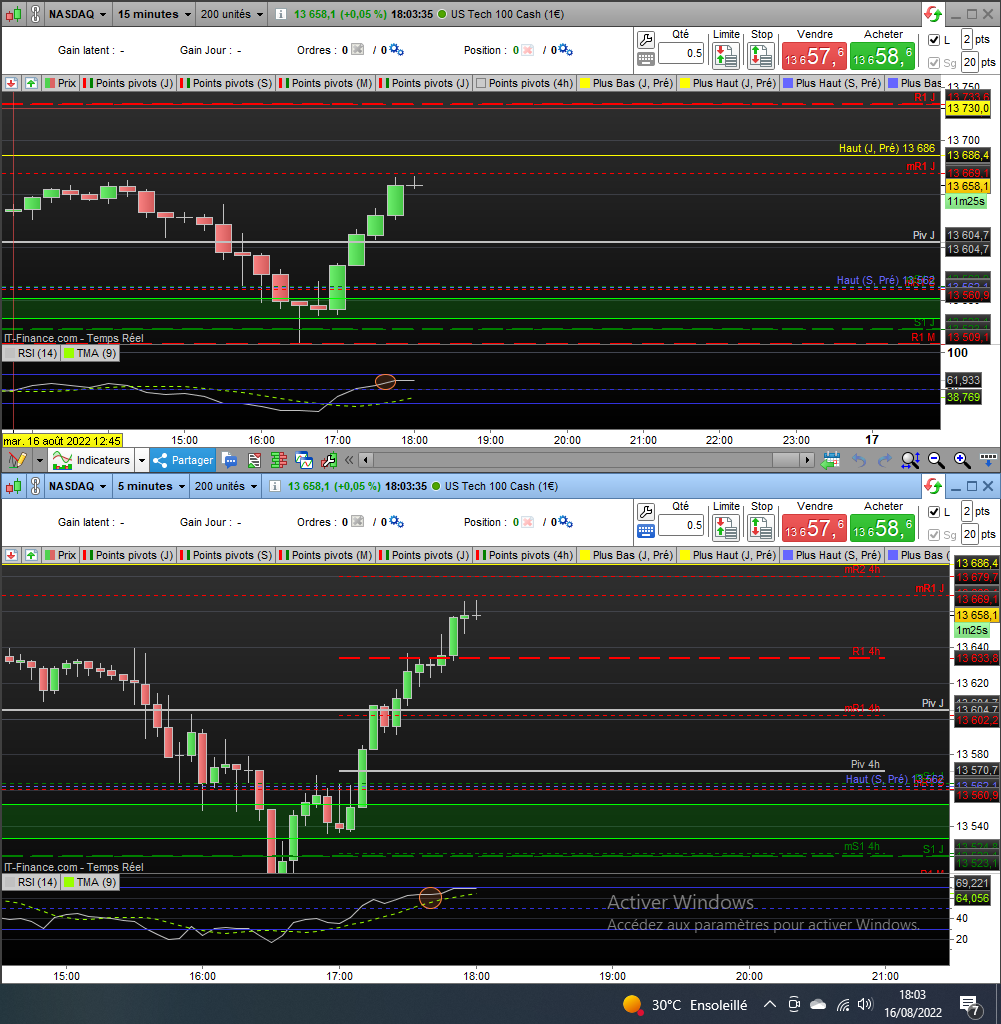This screenshot has width=1001, height=1024.
Task: Click Stop order button in 5 minutes chart
Action: click(761, 528)
